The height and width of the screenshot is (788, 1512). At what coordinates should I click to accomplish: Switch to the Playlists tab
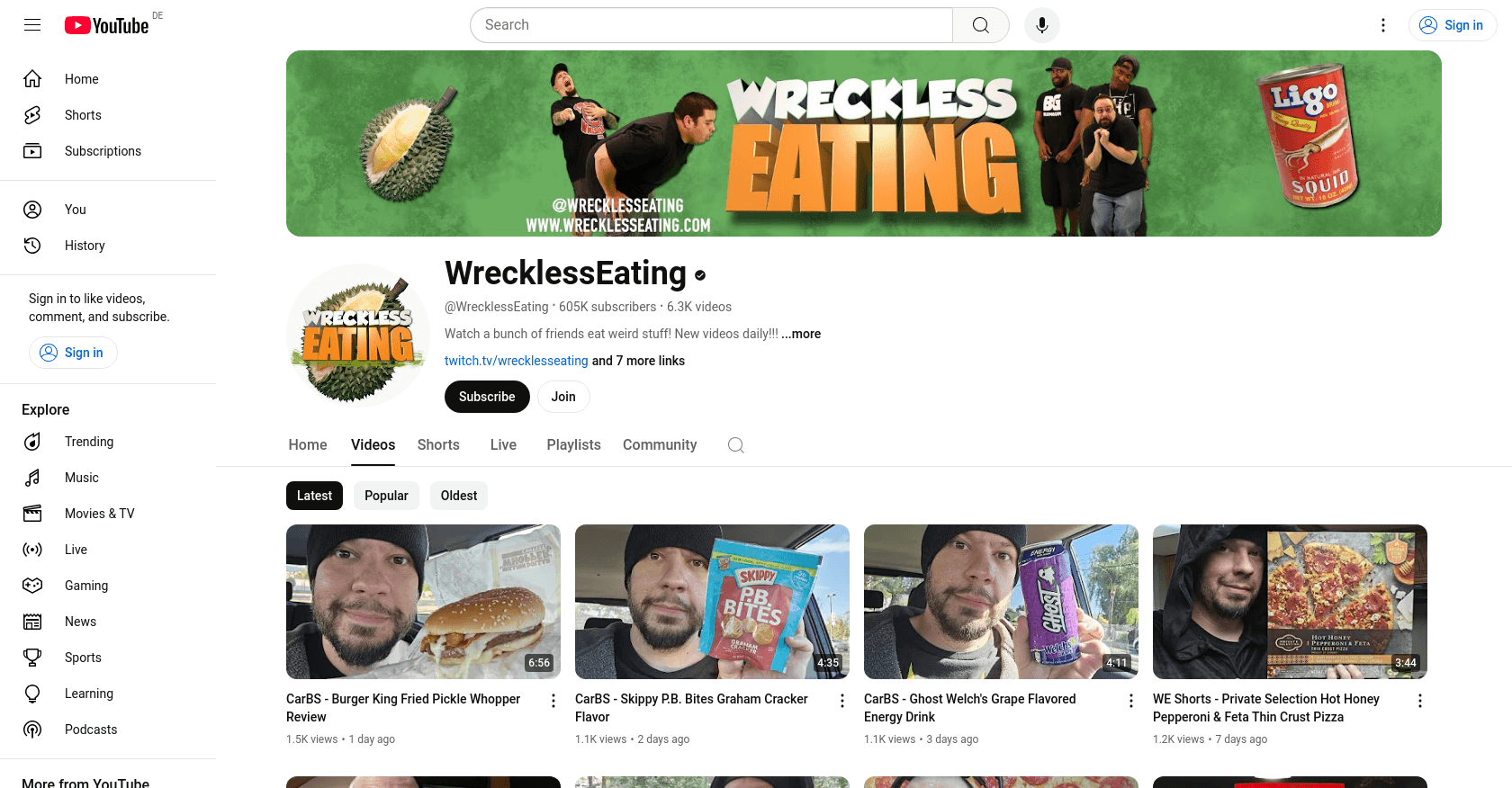[x=573, y=445]
